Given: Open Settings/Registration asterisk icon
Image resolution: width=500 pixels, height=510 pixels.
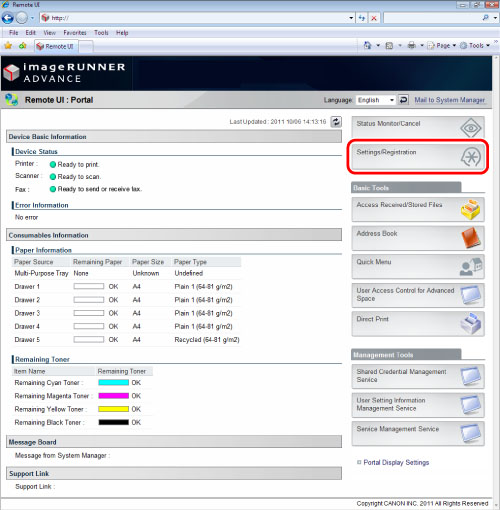Looking at the screenshot, I should point(471,157).
